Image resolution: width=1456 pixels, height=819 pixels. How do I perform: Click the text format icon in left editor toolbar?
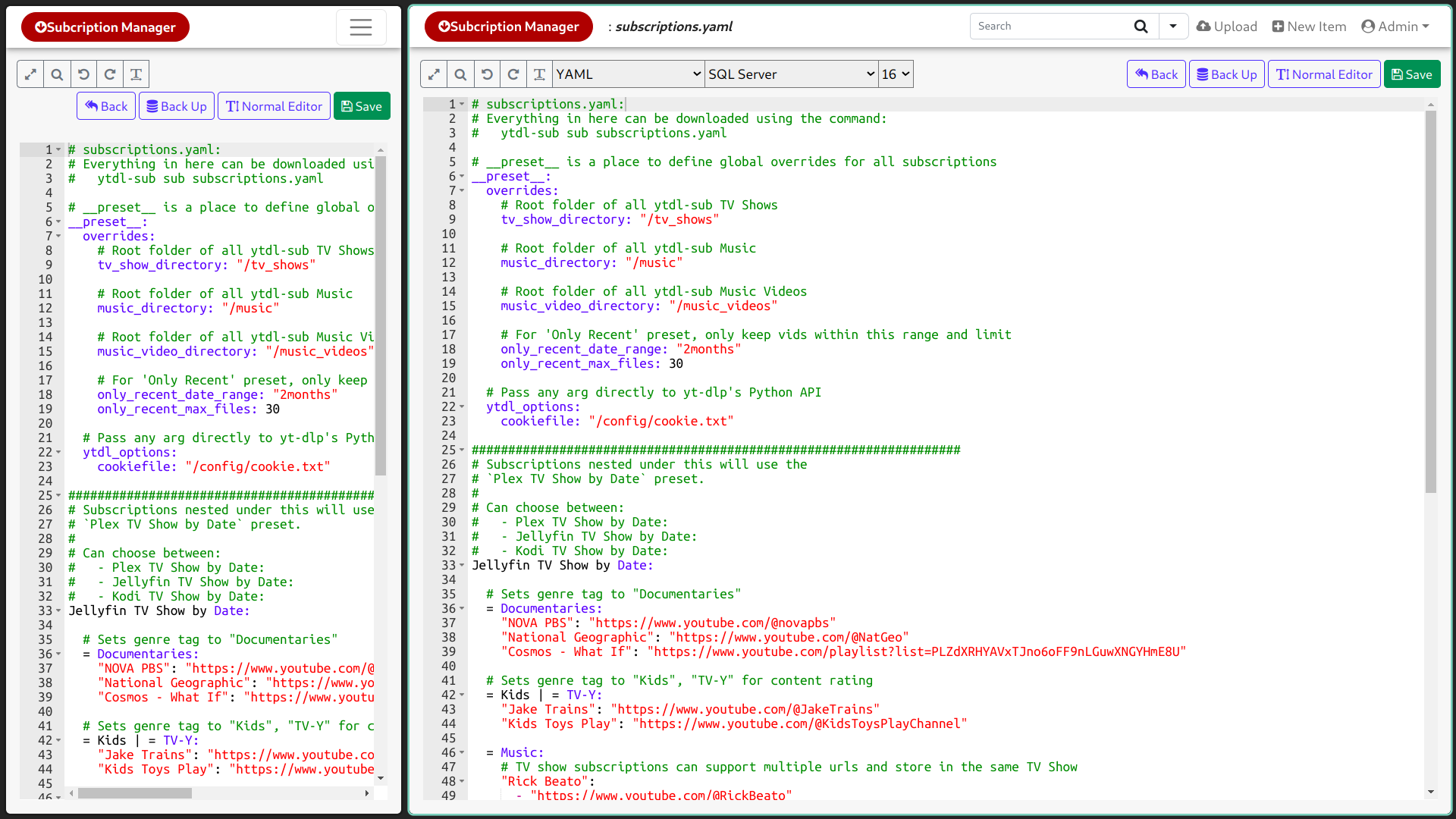(x=136, y=74)
